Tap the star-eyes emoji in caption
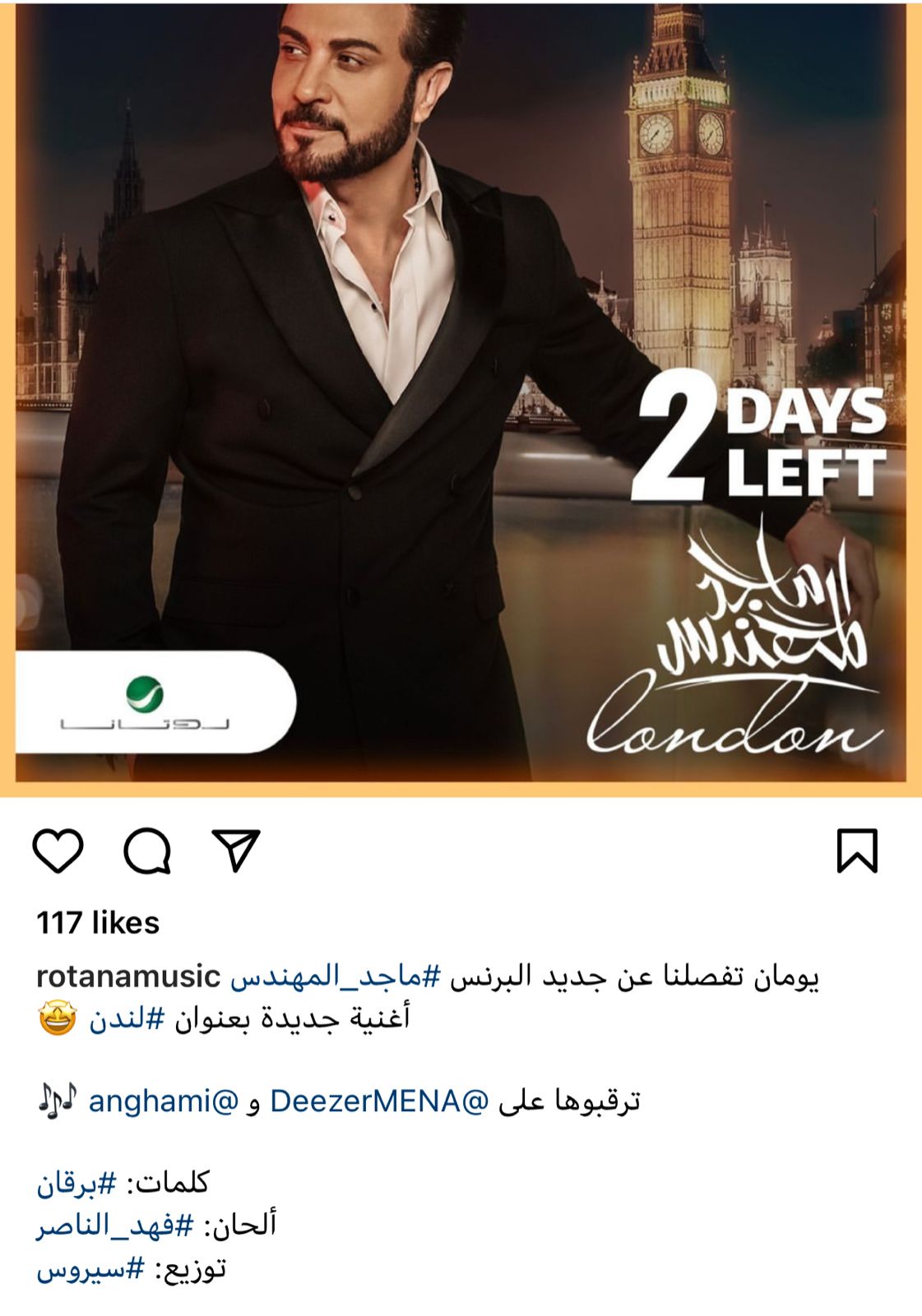The height and width of the screenshot is (1316, 922). click(x=58, y=1018)
